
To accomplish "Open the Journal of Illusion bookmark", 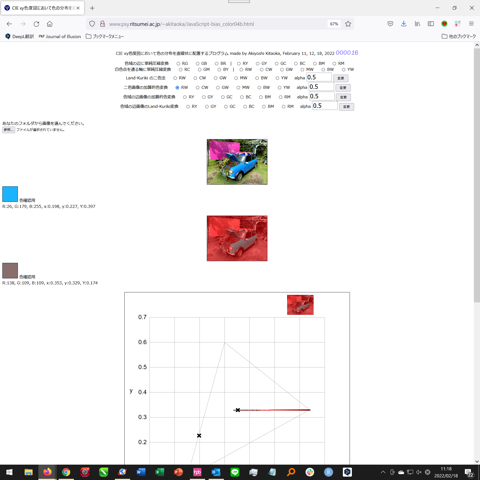I will pos(60,36).
